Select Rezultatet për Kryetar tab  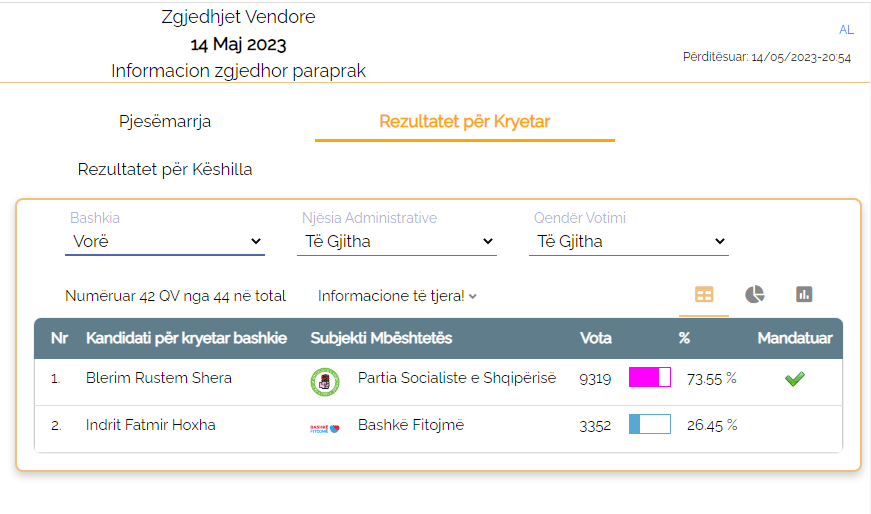tap(465, 122)
